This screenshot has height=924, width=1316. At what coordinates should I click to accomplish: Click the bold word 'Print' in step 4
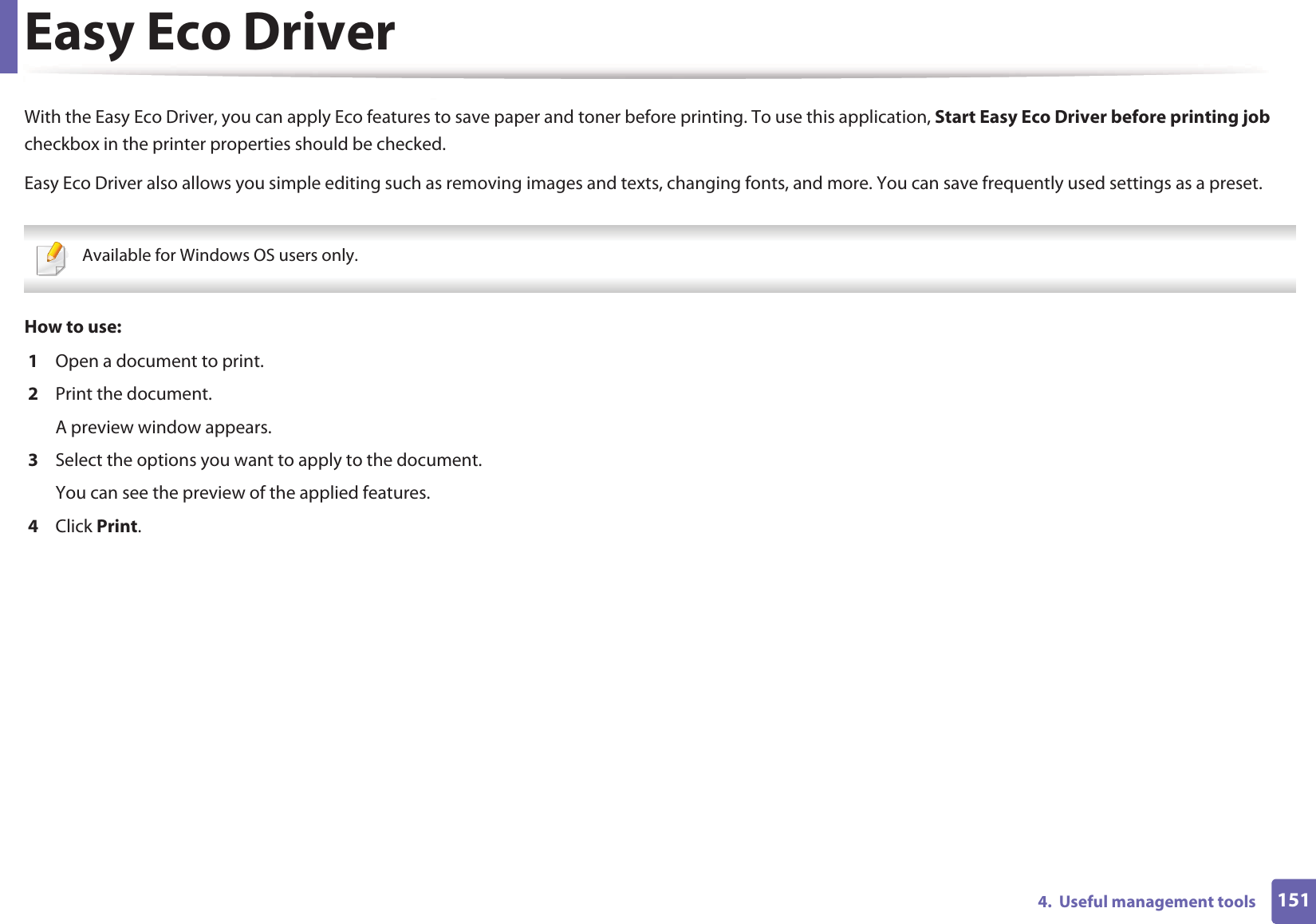[117, 527]
